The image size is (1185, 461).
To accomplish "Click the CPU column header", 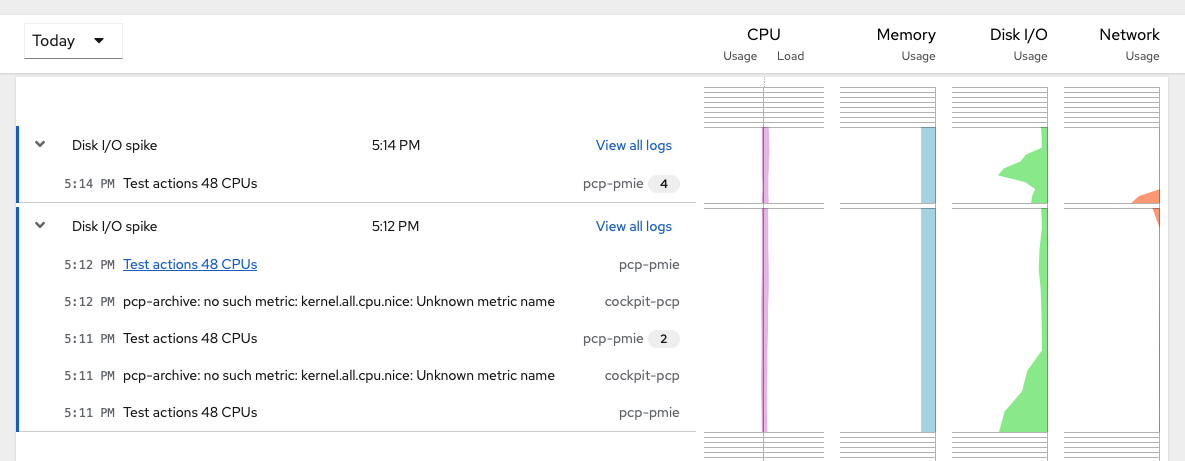I will [763, 34].
